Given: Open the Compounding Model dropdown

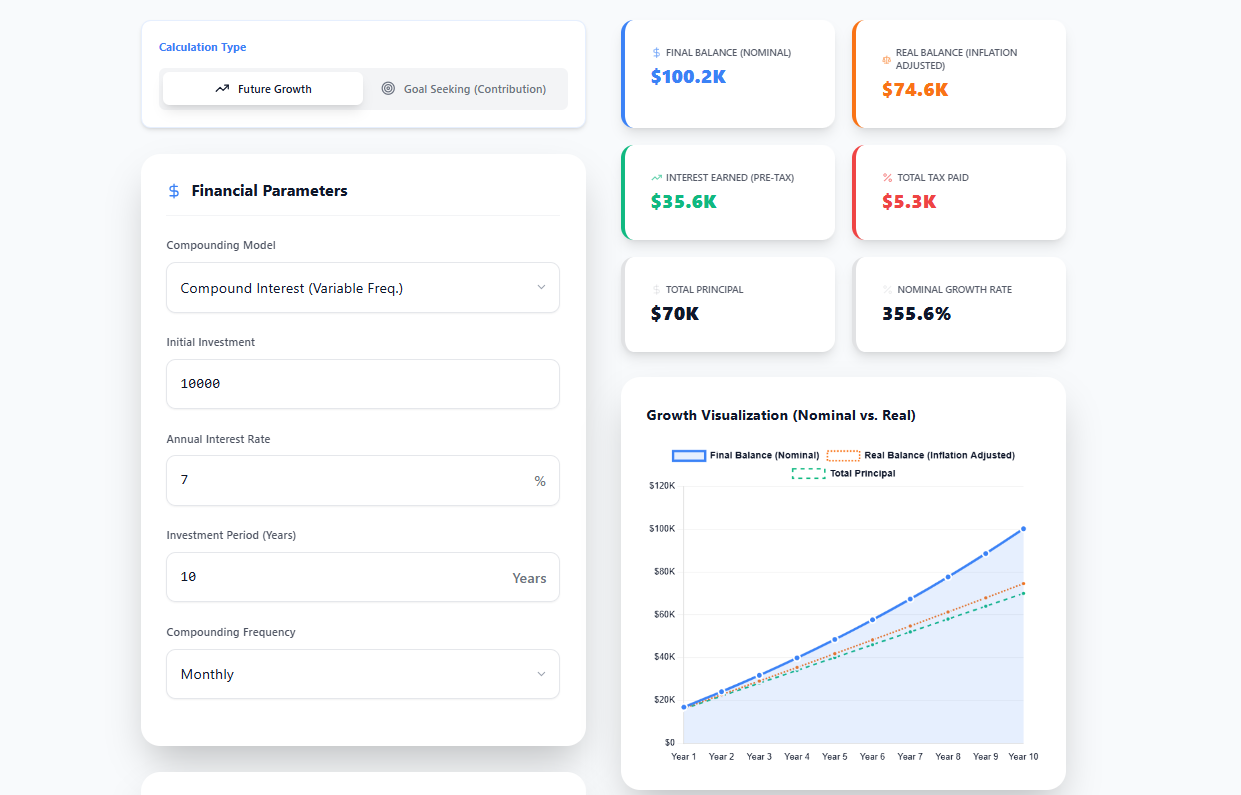Looking at the screenshot, I should [362, 287].
